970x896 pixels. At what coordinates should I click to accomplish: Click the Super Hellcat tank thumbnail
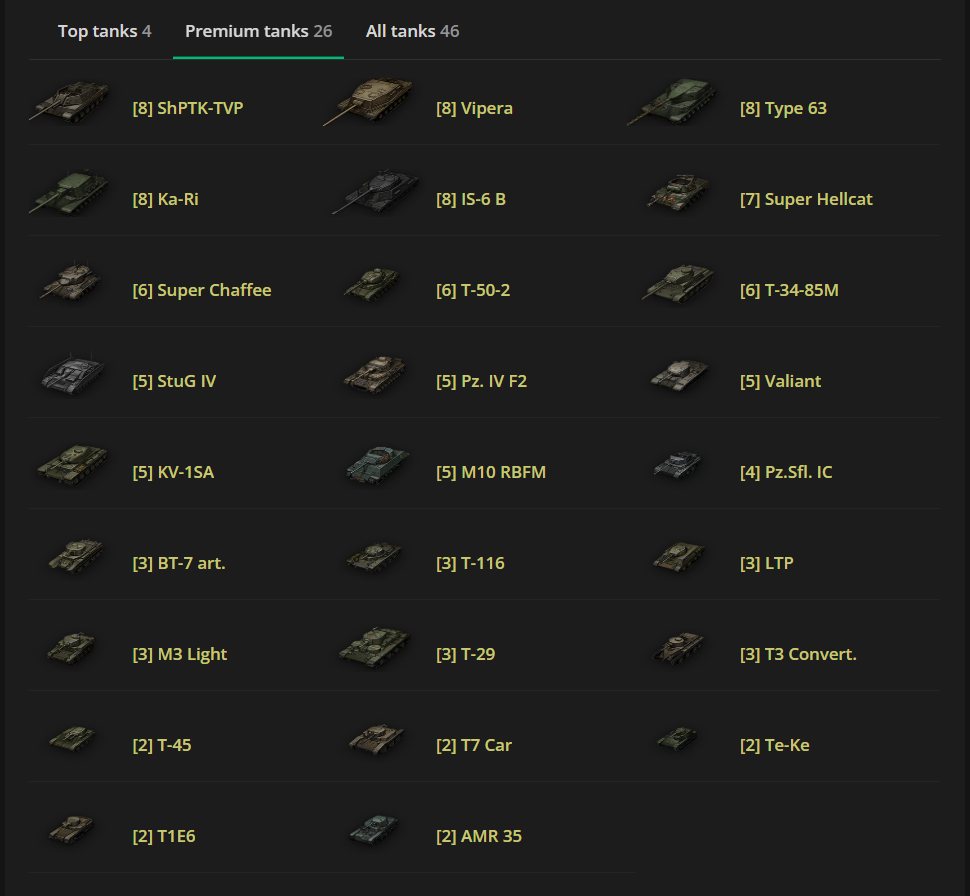pos(678,195)
